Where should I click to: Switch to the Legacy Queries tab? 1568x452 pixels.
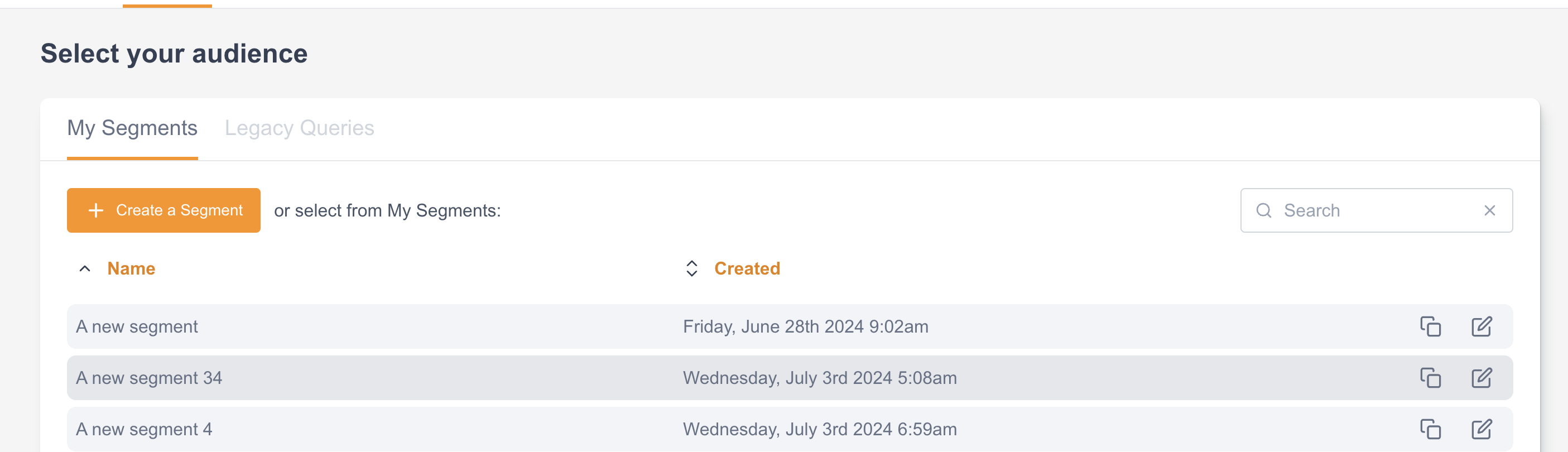[300, 128]
